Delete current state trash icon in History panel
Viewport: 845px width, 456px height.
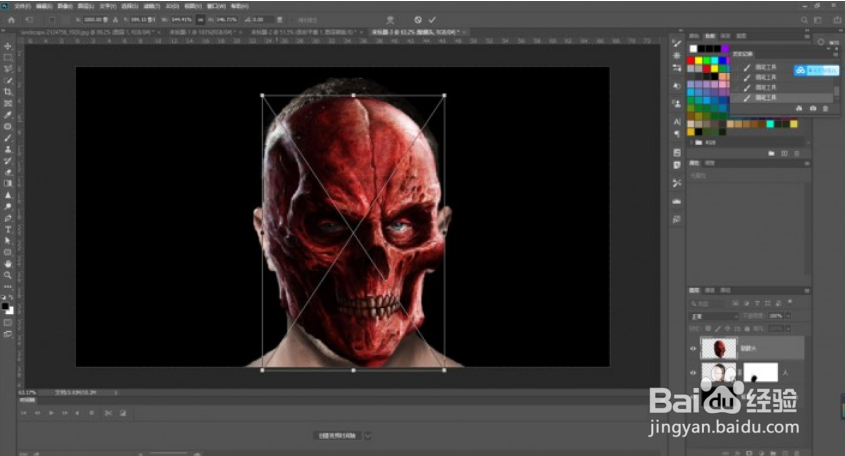point(825,108)
